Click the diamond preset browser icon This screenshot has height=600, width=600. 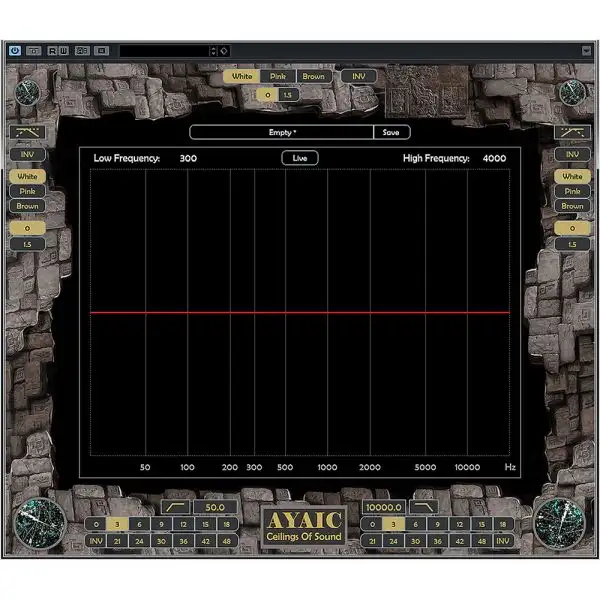tap(224, 51)
